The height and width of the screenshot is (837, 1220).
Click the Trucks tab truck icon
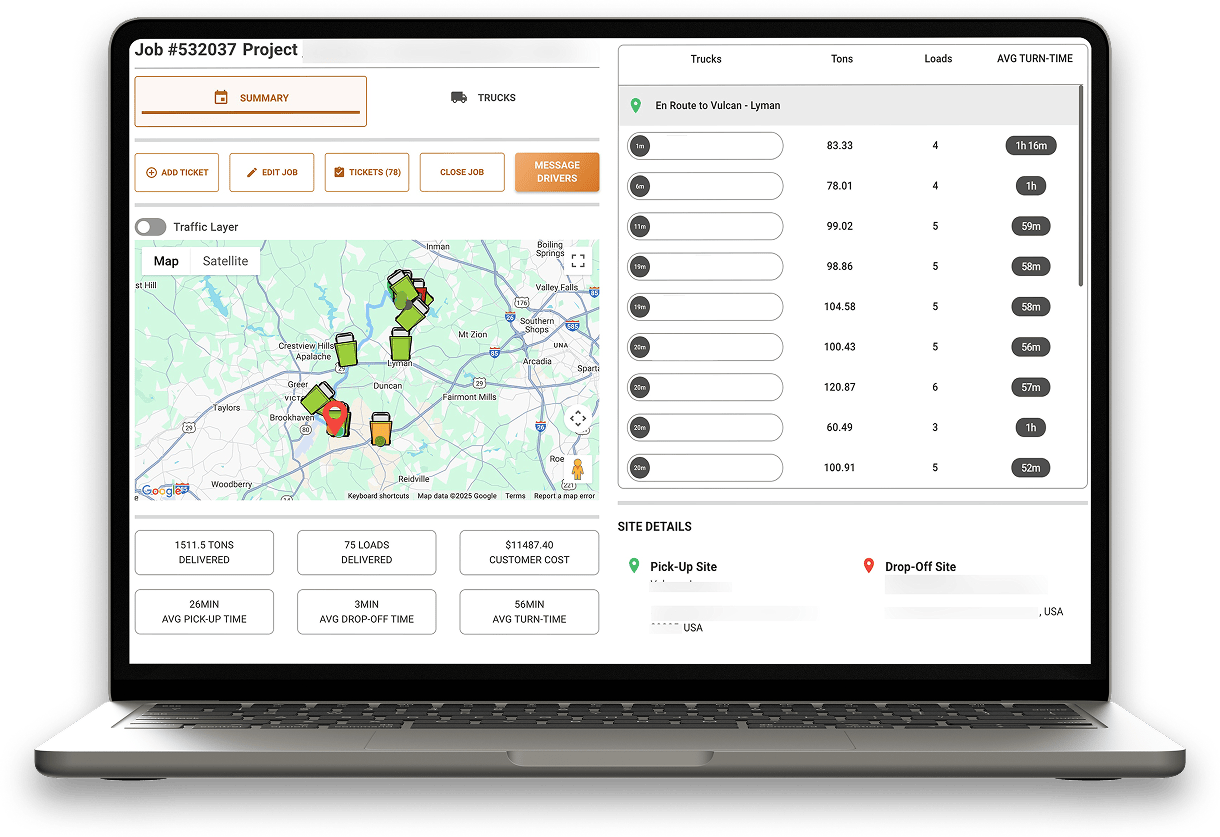click(456, 97)
